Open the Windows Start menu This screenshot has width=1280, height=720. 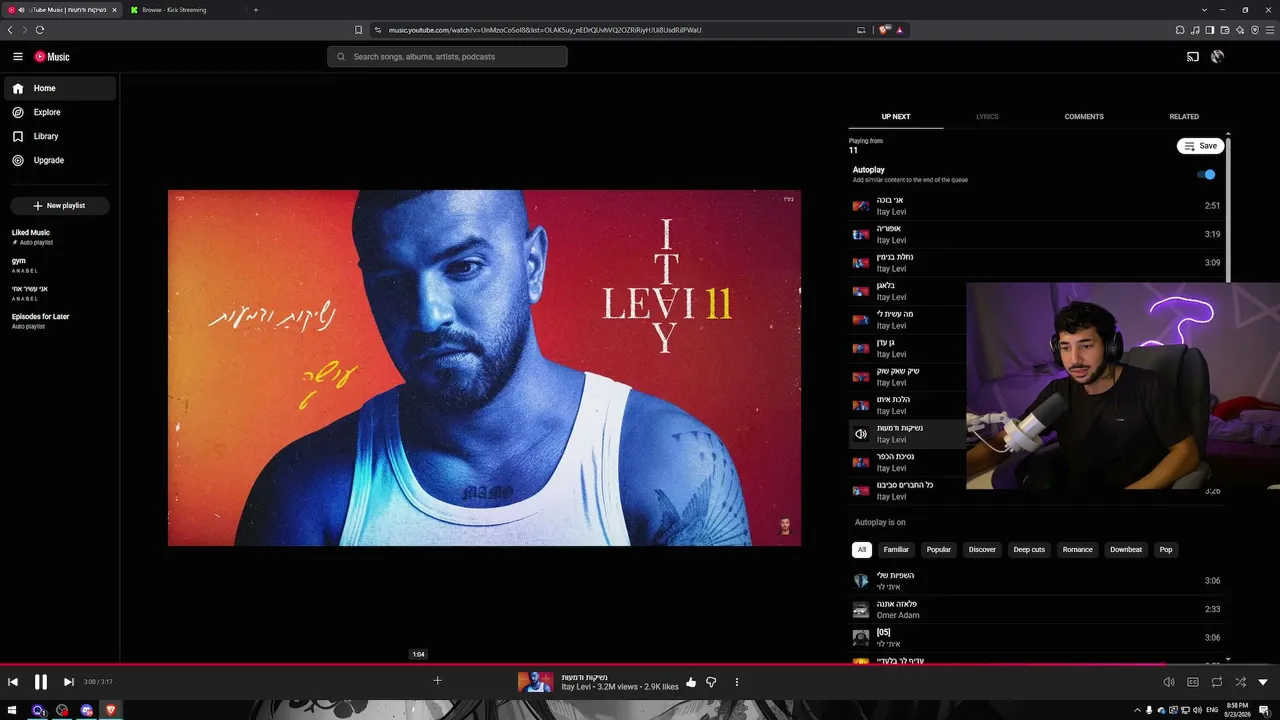14,710
